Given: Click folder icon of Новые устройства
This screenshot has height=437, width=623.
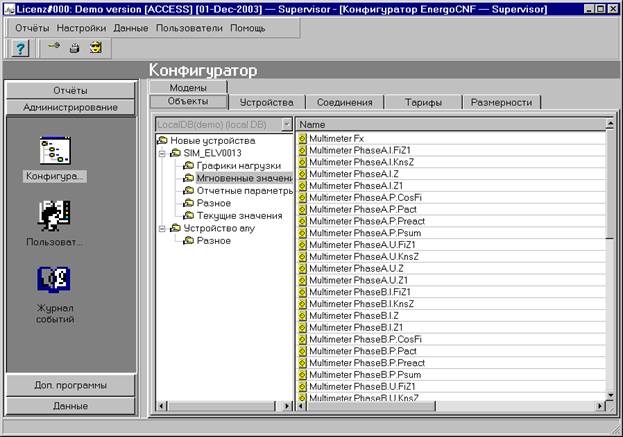Looking at the screenshot, I should pyautogui.click(x=162, y=140).
